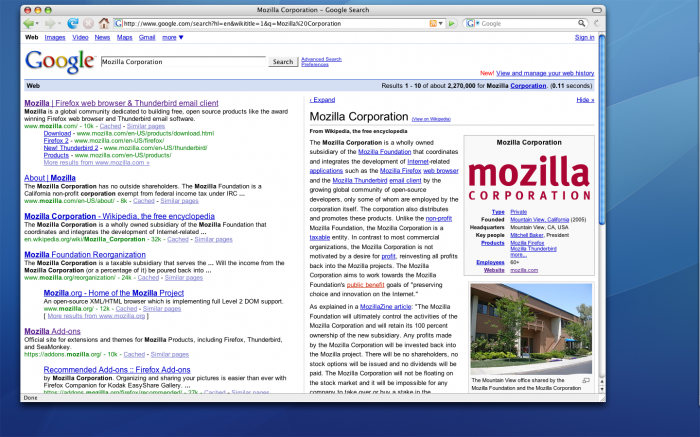The height and width of the screenshot is (437, 700).
Task: Open the address bar URL history dropdown
Action: pos(441,23)
